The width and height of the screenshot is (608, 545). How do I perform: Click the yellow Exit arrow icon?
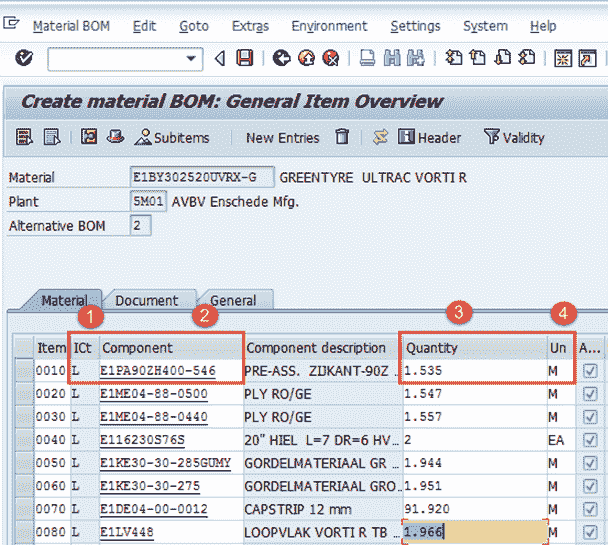306,59
